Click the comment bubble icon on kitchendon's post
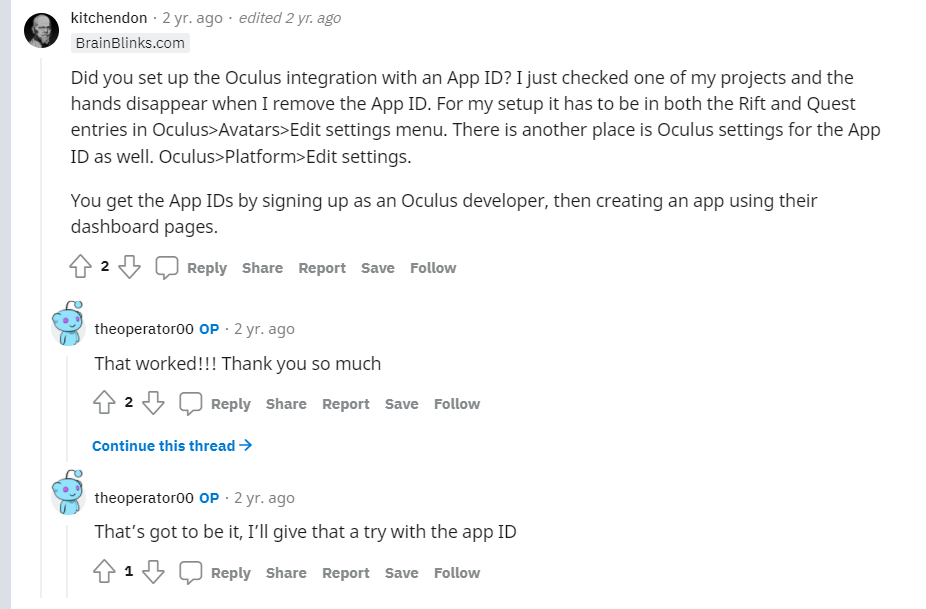The image size is (926, 609). [x=167, y=268]
